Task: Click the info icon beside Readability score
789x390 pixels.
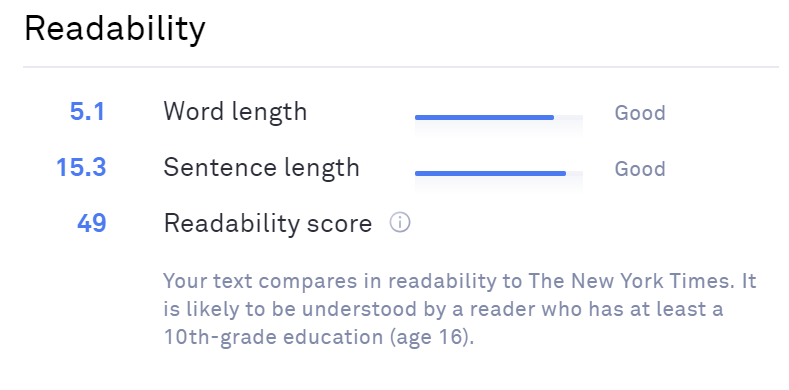Action: pos(400,222)
